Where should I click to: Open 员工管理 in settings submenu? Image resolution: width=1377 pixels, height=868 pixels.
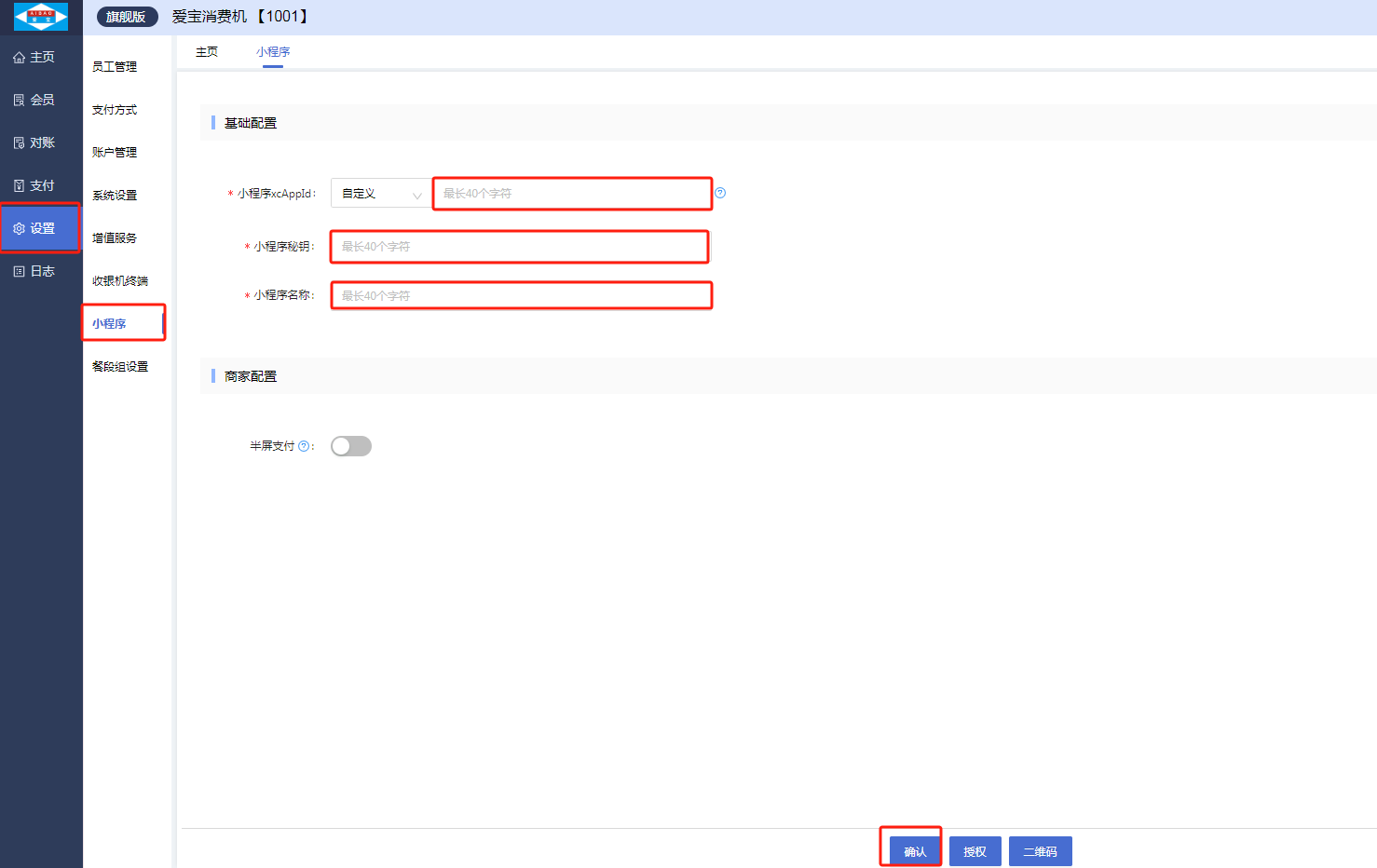point(115,67)
